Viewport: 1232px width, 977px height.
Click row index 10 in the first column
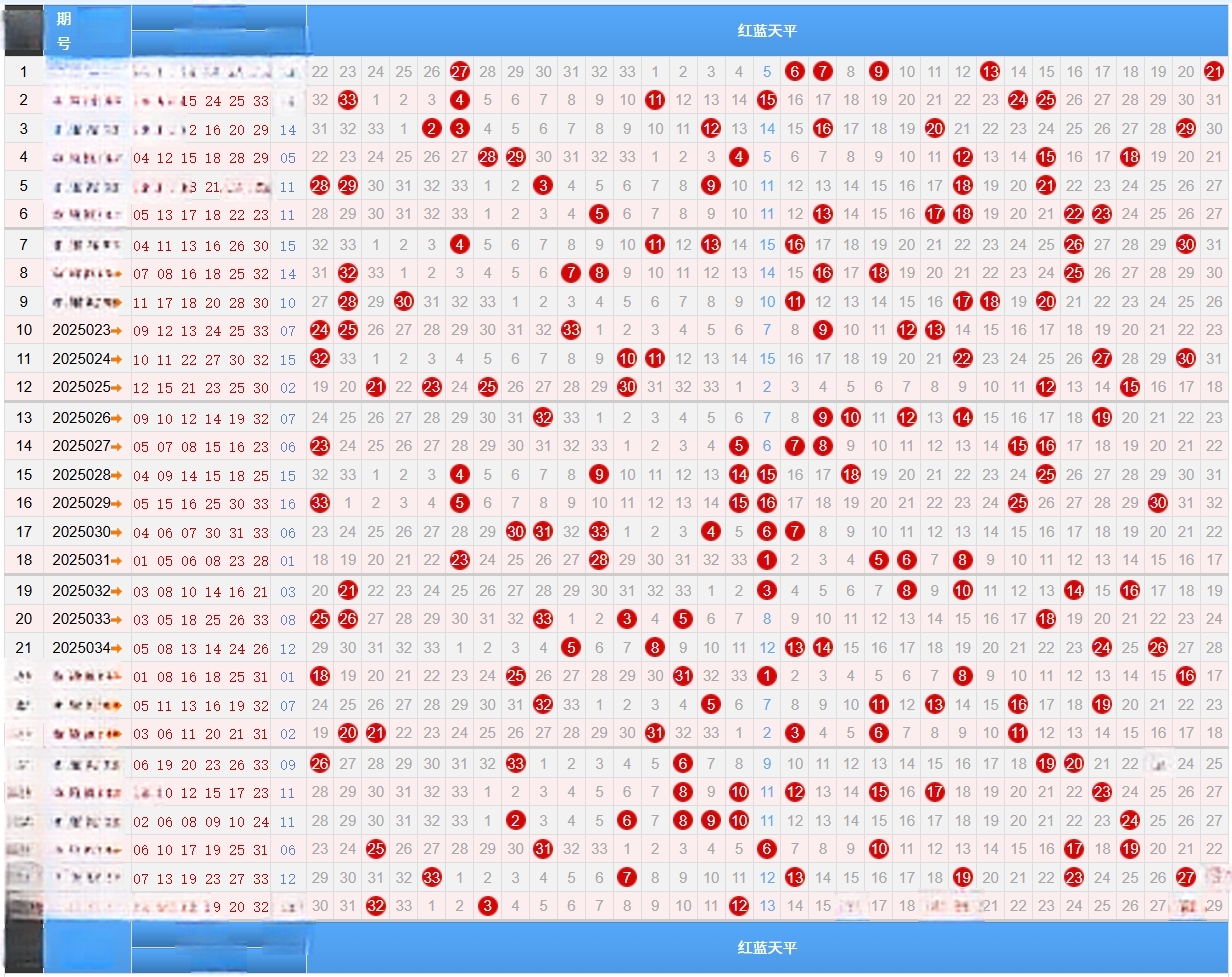tap(24, 330)
